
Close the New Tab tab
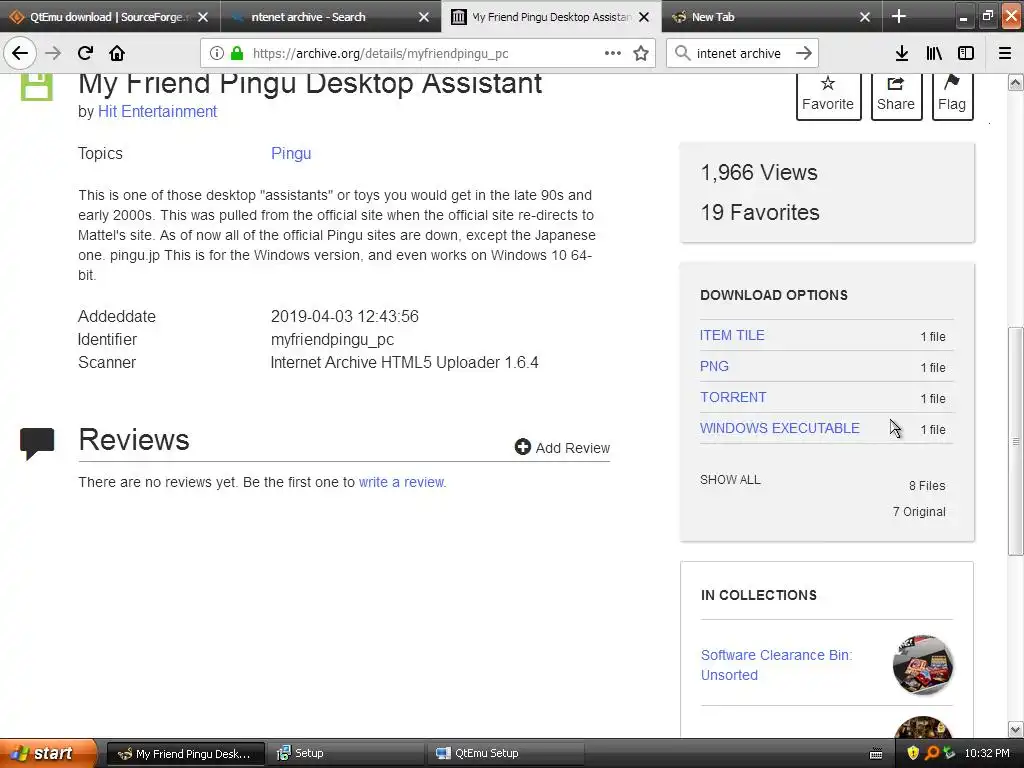click(865, 17)
